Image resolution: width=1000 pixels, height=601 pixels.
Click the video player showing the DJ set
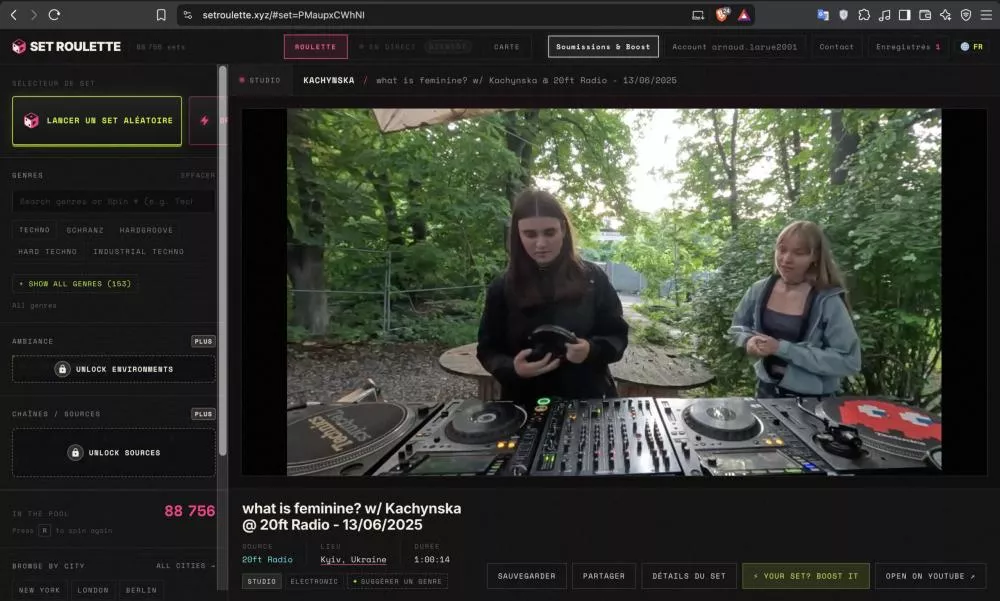pyautogui.click(x=614, y=292)
